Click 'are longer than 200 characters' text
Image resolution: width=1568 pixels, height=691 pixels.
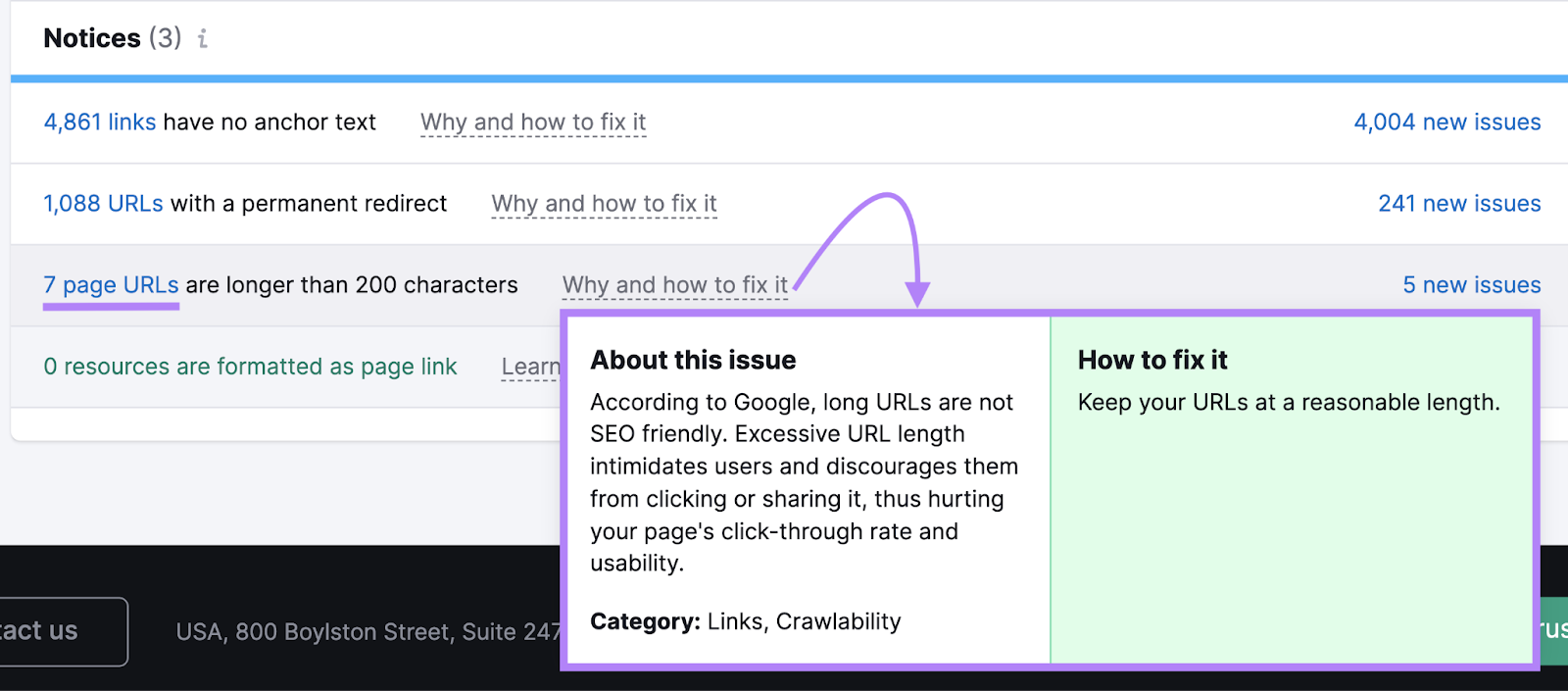tap(352, 285)
